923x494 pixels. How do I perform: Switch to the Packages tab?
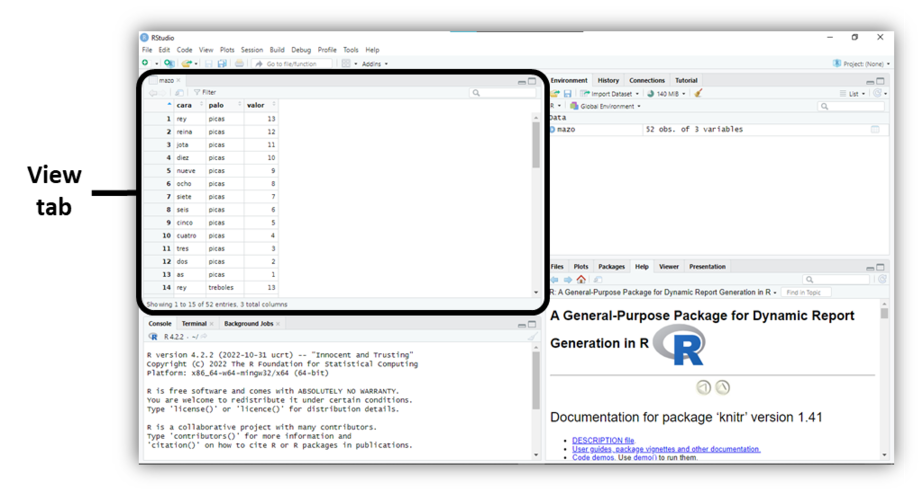click(611, 267)
